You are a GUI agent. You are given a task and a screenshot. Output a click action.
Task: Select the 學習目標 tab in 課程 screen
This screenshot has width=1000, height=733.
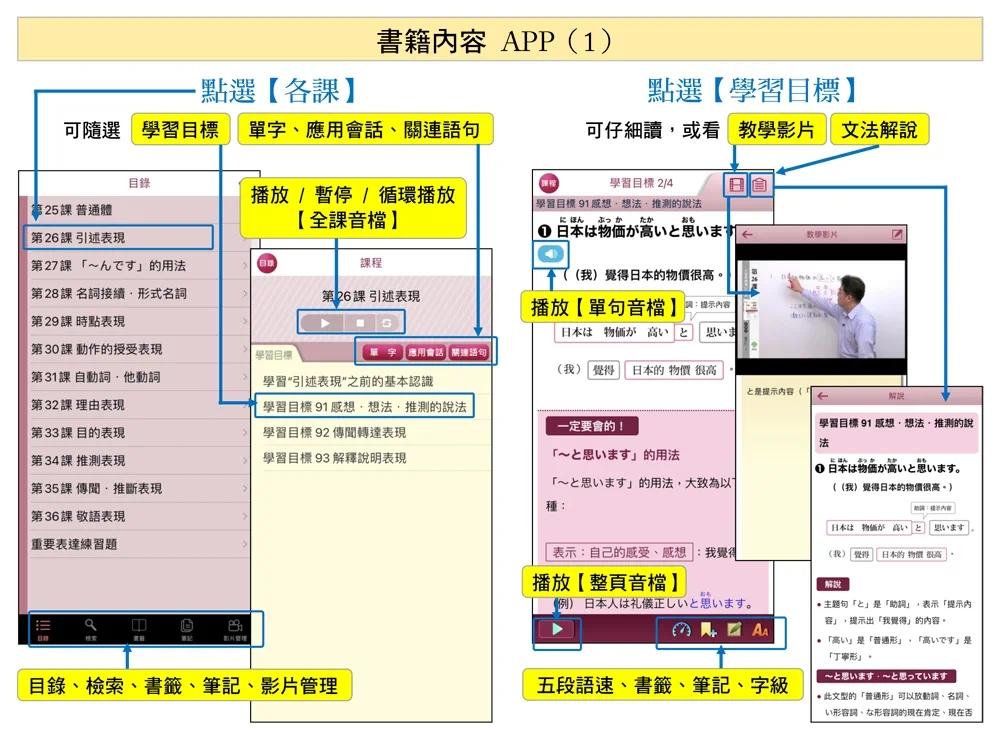(x=274, y=355)
